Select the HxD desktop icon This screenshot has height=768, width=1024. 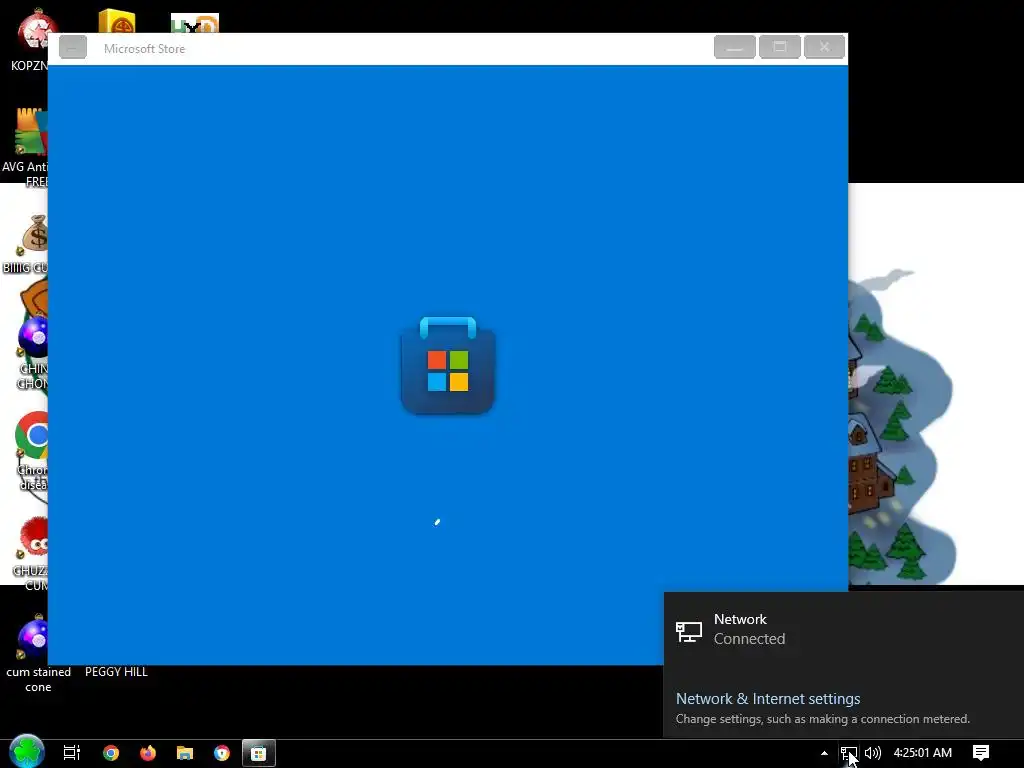click(195, 24)
